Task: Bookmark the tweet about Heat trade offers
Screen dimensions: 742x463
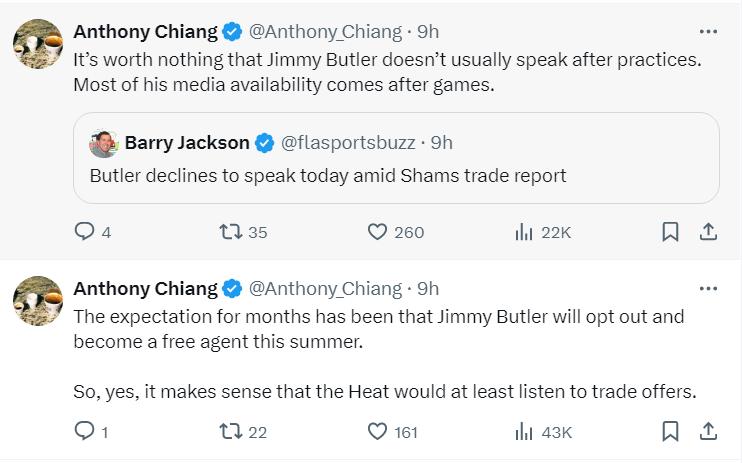Action: [671, 432]
